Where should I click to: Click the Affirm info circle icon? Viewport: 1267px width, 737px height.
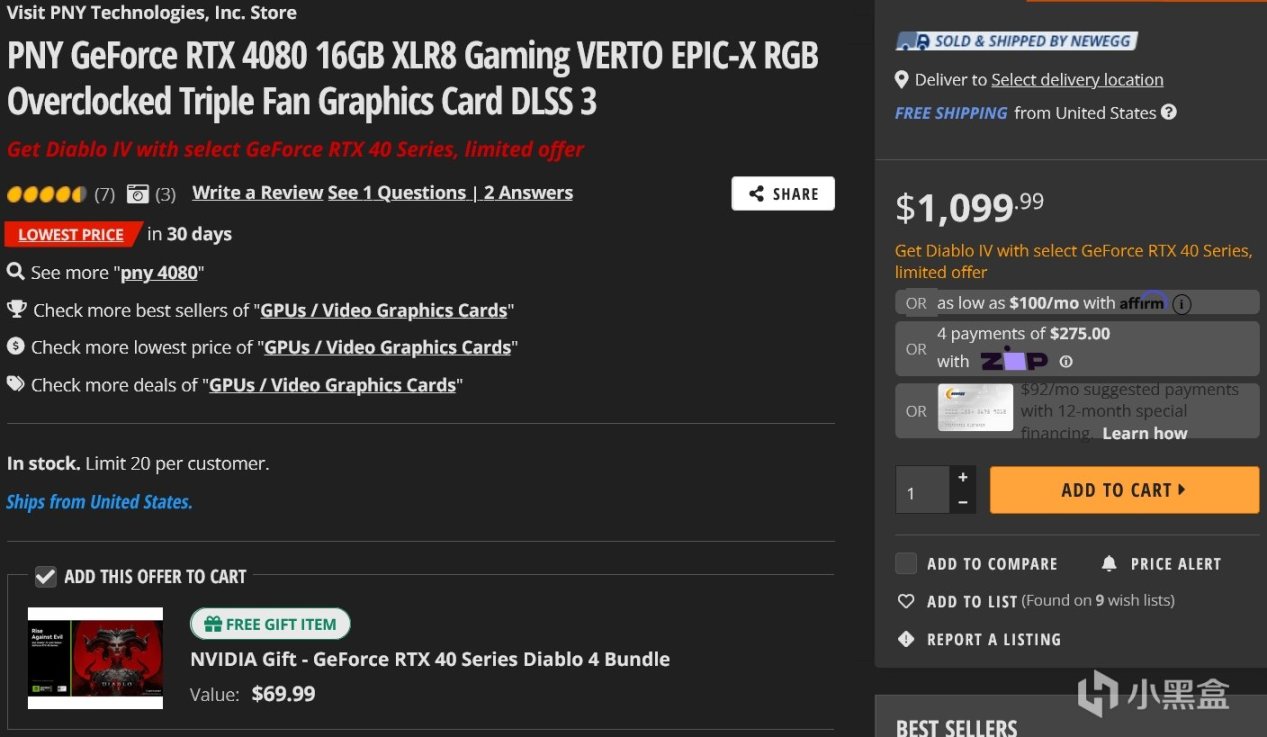[x=1181, y=304]
